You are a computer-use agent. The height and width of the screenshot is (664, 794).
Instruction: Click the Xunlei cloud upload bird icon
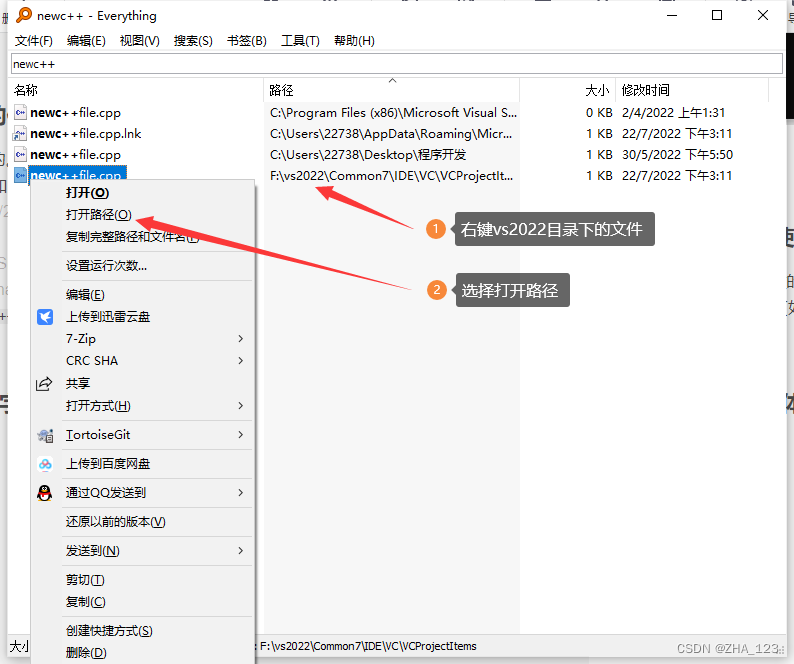pyautogui.click(x=45, y=317)
